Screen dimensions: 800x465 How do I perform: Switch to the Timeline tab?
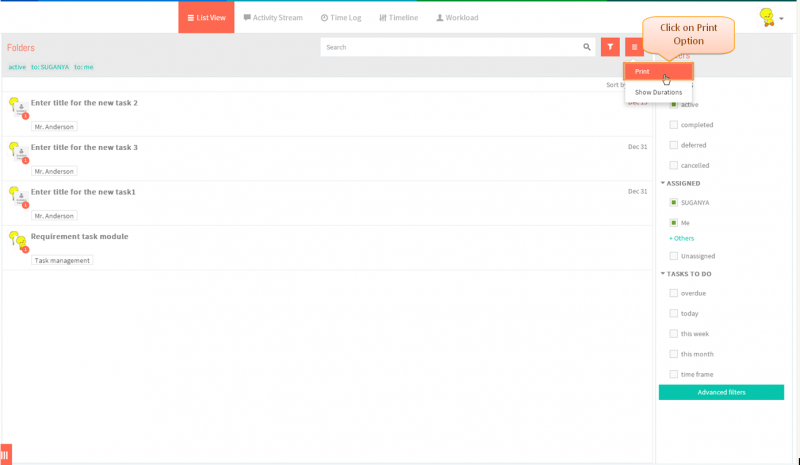click(398, 17)
